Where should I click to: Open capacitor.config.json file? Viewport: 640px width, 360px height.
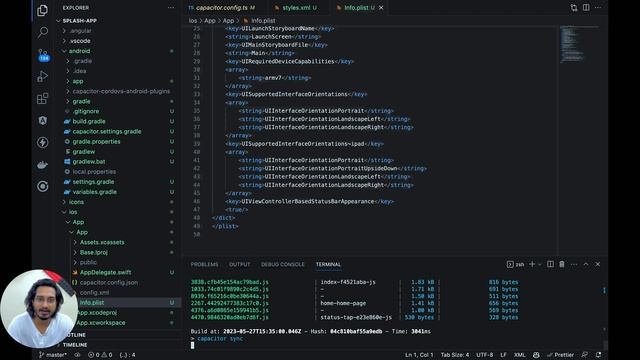click(x=109, y=282)
